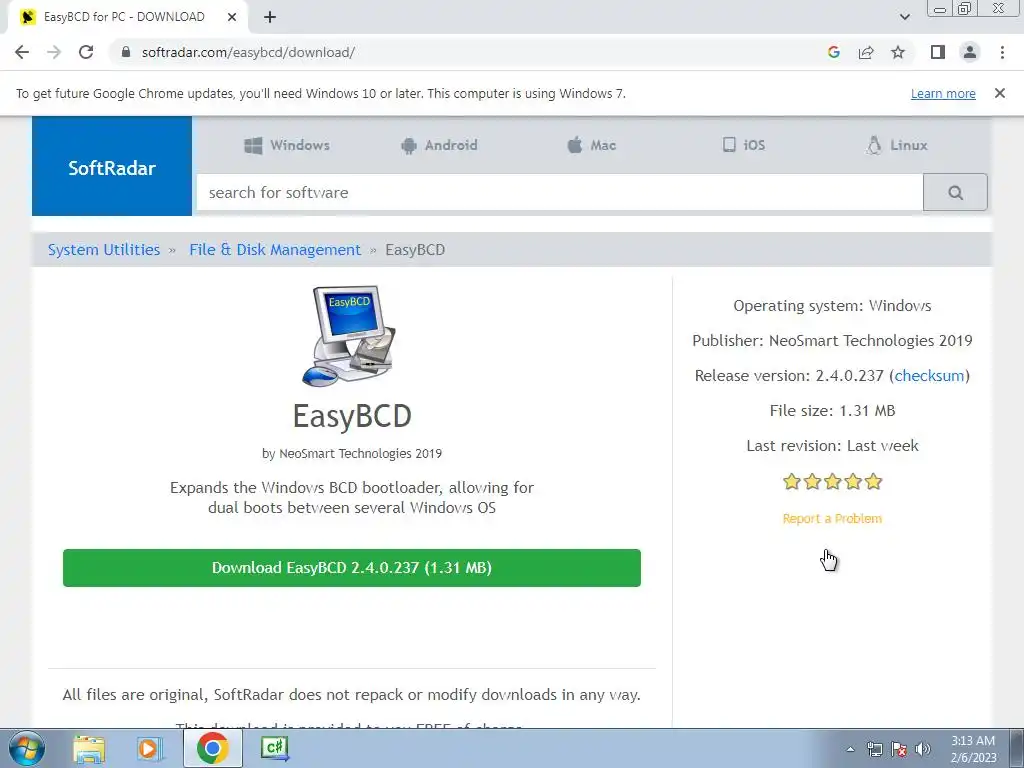1024x768 pixels.
Task: Click the browser forward arrow
Action: click(54, 52)
